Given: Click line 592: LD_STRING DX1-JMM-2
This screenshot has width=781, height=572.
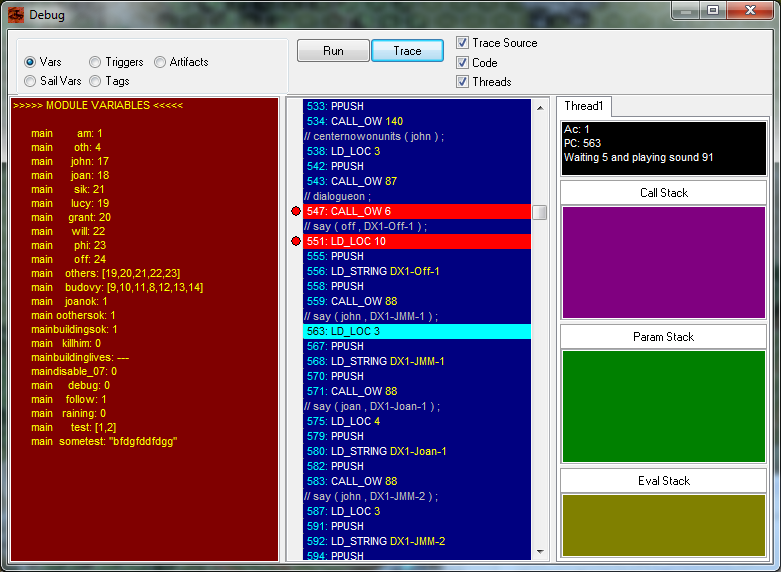Looking at the screenshot, I should click(417, 541).
